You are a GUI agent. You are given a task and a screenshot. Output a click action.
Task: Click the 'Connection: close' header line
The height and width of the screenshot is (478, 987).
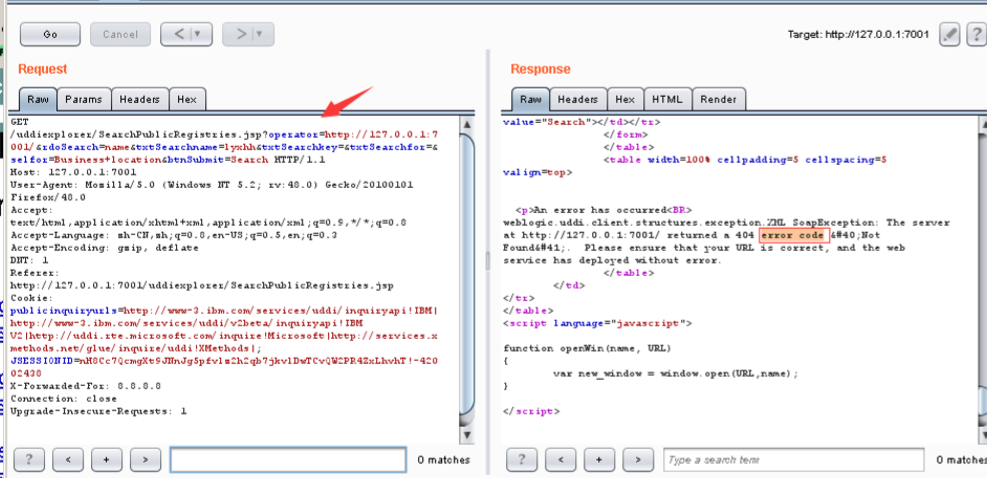(64, 399)
